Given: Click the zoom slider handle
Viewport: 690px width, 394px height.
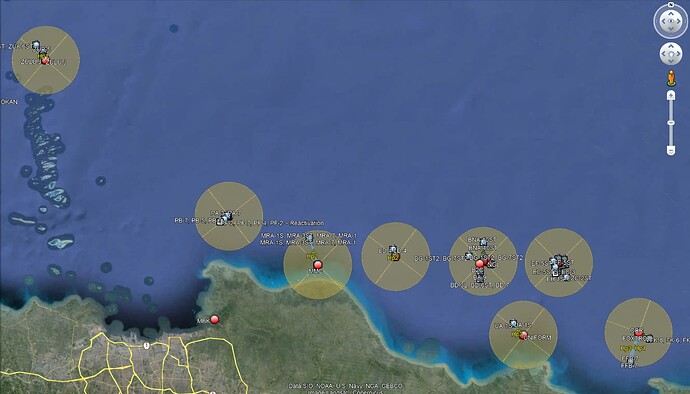Looking at the screenshot, I should click(671, 123).
